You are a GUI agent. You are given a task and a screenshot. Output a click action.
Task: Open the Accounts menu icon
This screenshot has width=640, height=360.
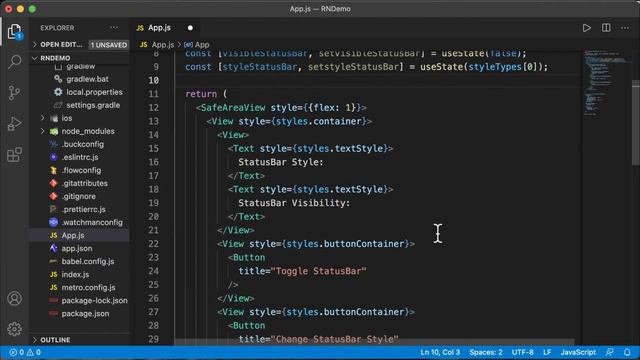point(14,298)
